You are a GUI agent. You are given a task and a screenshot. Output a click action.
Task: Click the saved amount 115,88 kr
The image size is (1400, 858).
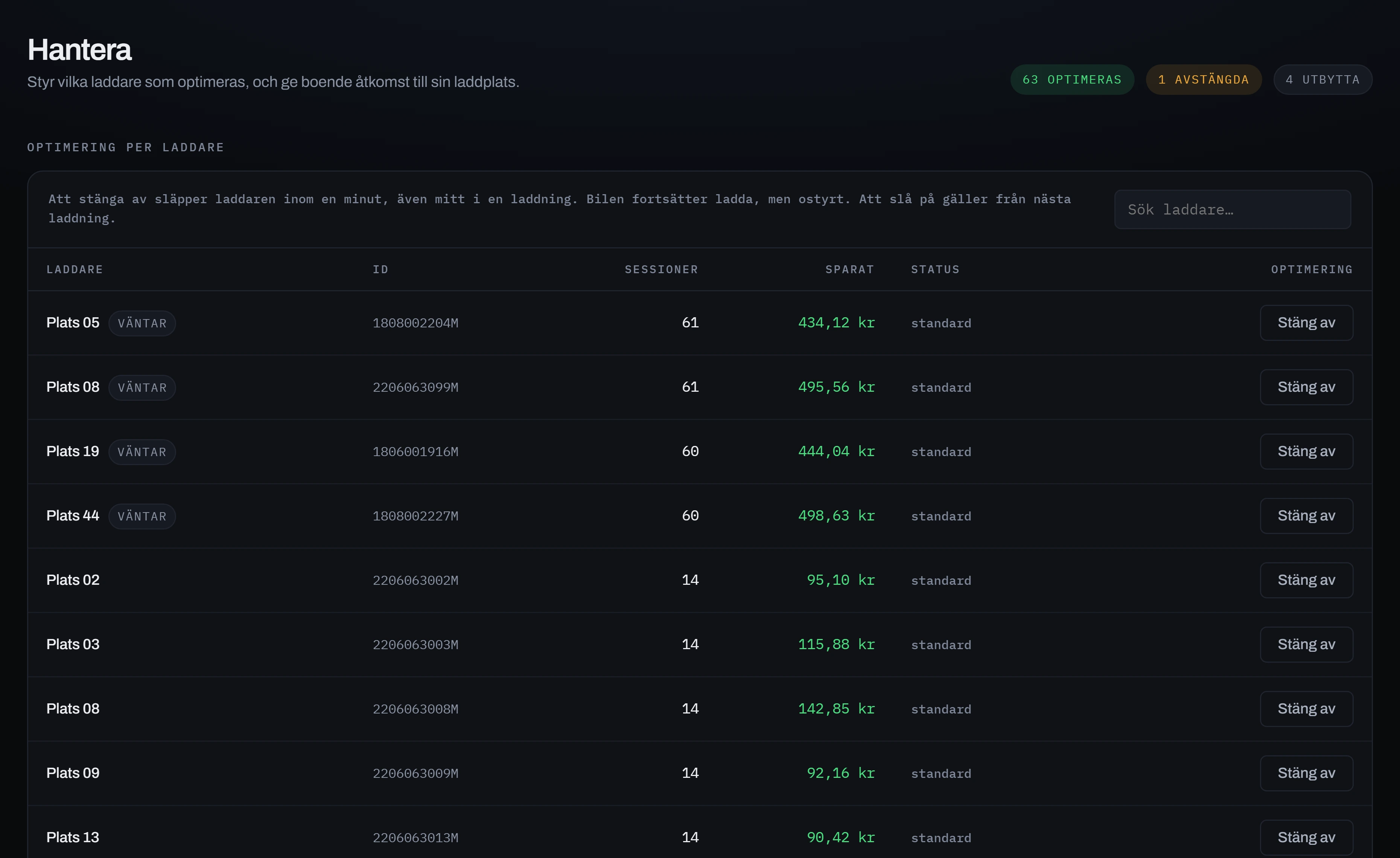tap(836, 644)
